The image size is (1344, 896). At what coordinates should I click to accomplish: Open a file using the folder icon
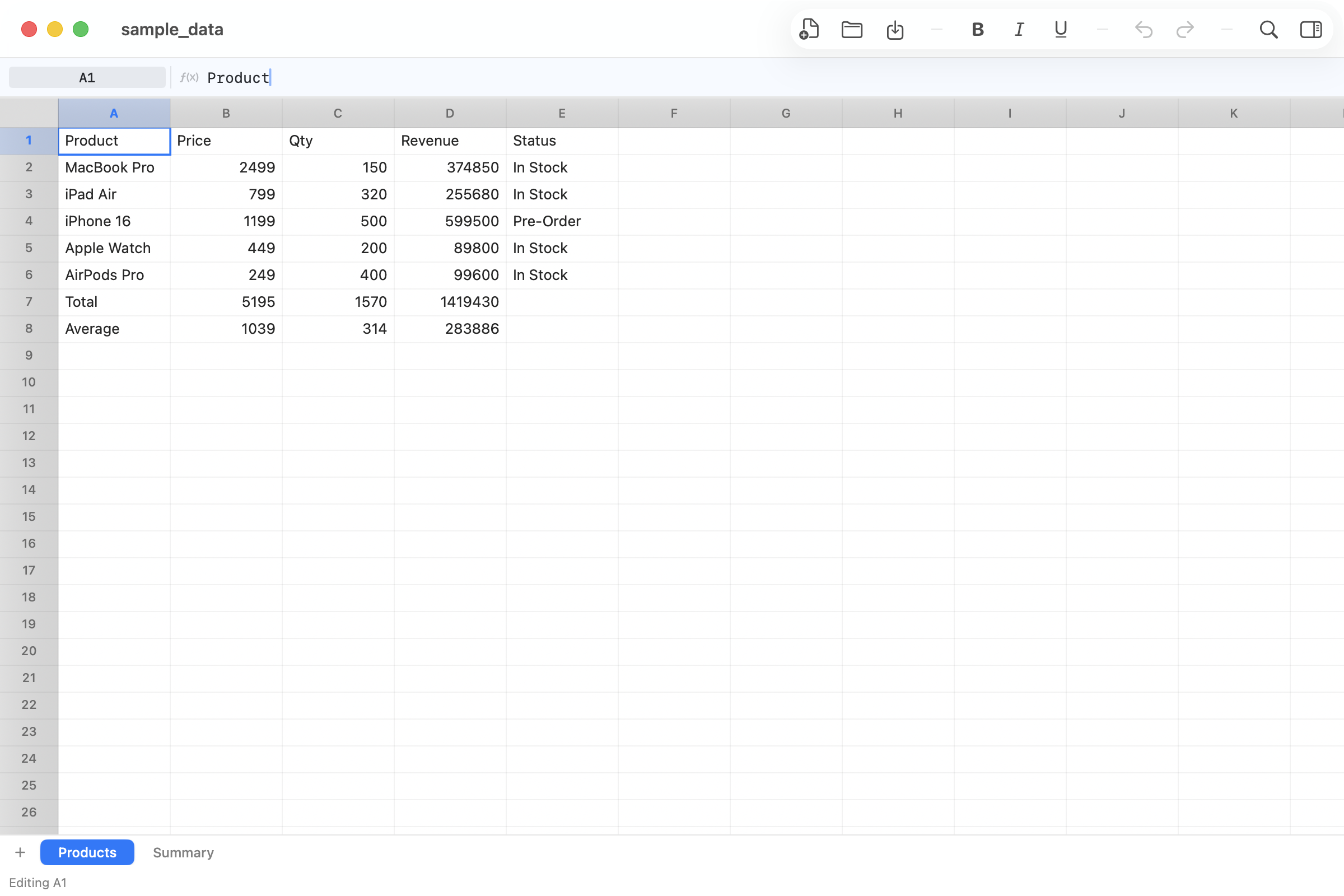851,29
